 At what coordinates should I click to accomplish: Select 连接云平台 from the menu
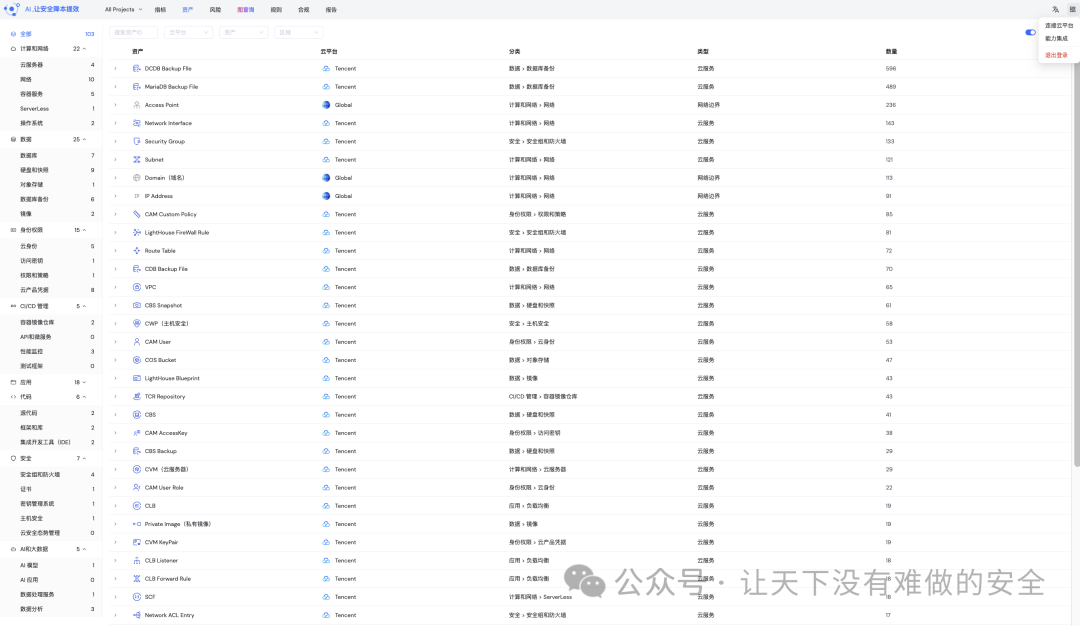coord(1058,25)
